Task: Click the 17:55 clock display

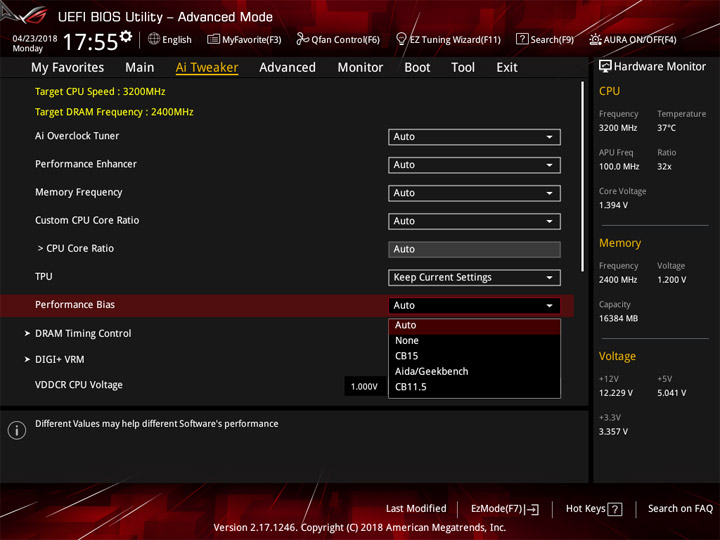Action: click(x=90, y=42)
